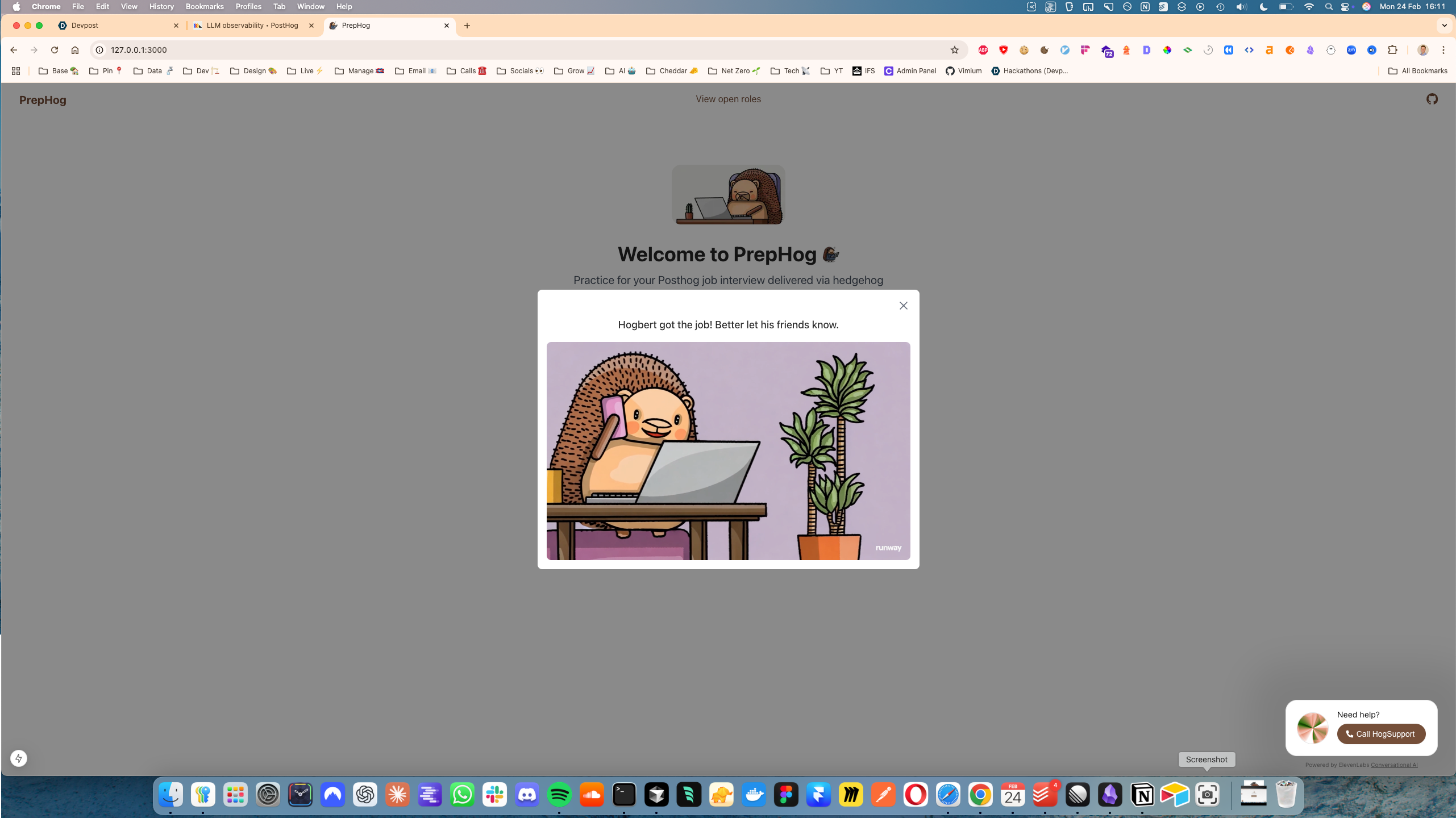Reload the page
Image resolution: width=1456 pixels, height=818 pixels.
[55, 50]
